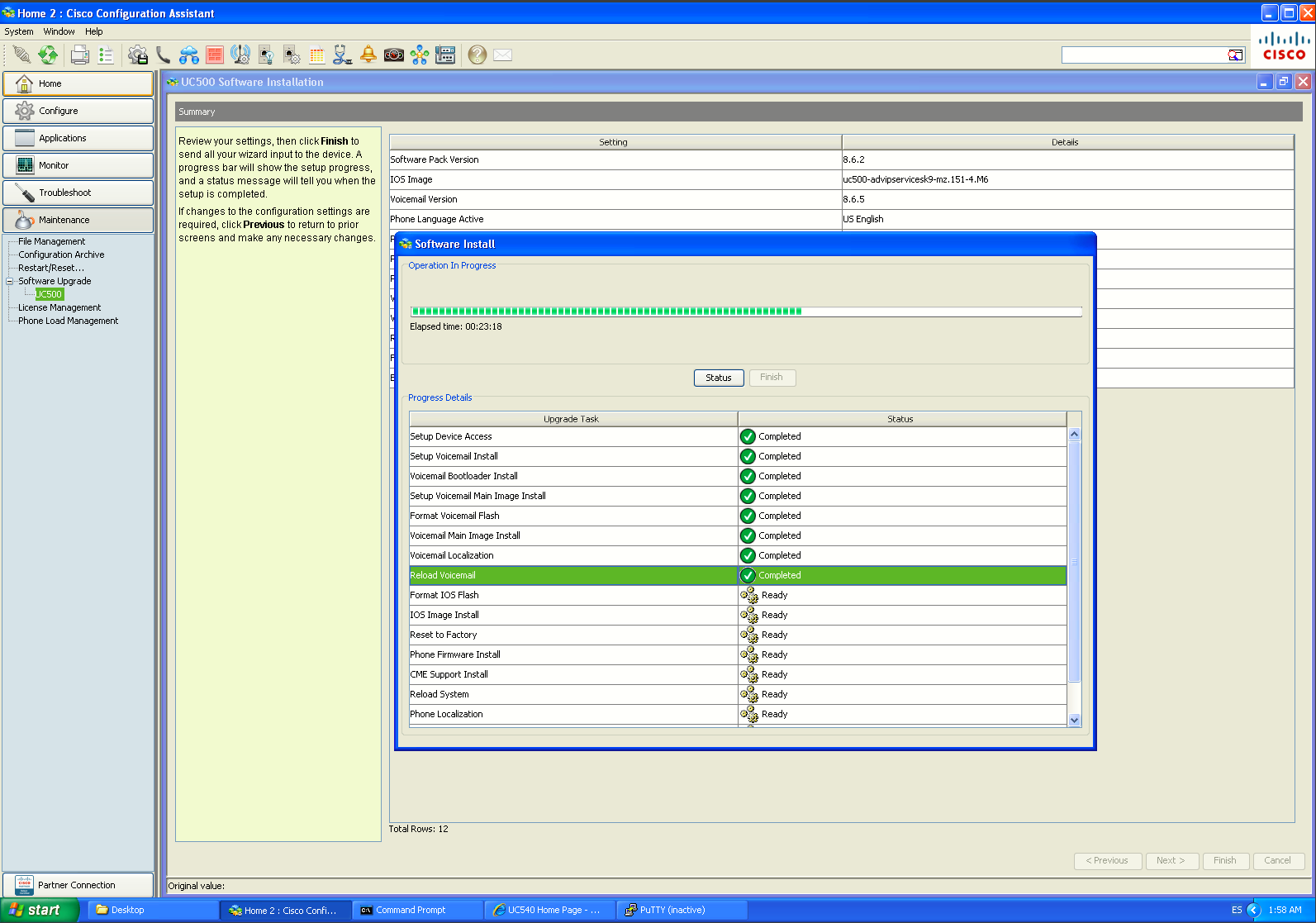Click the Help question mark icon
The width and height of the screenshot is (1316, 923).
coord(477,55)
